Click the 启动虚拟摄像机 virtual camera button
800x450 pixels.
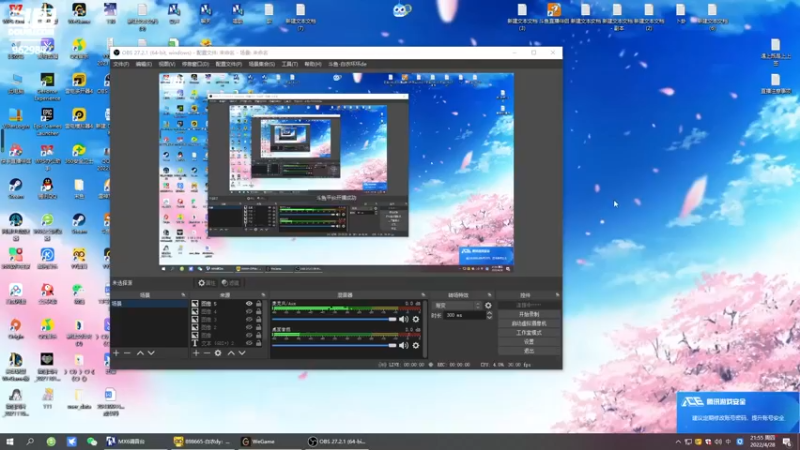click(529, 323)
